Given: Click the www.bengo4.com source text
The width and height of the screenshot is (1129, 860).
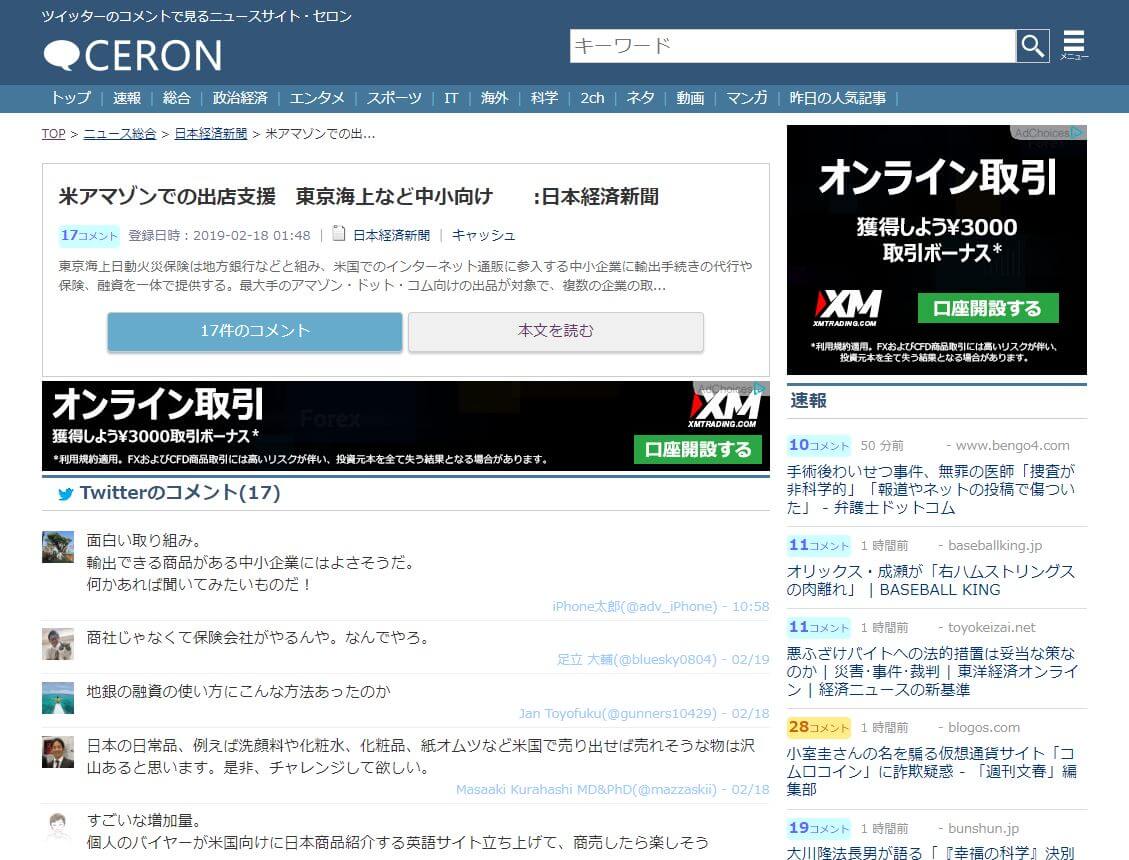Looking at the screenshot, I should click(x=1012, y=446).
